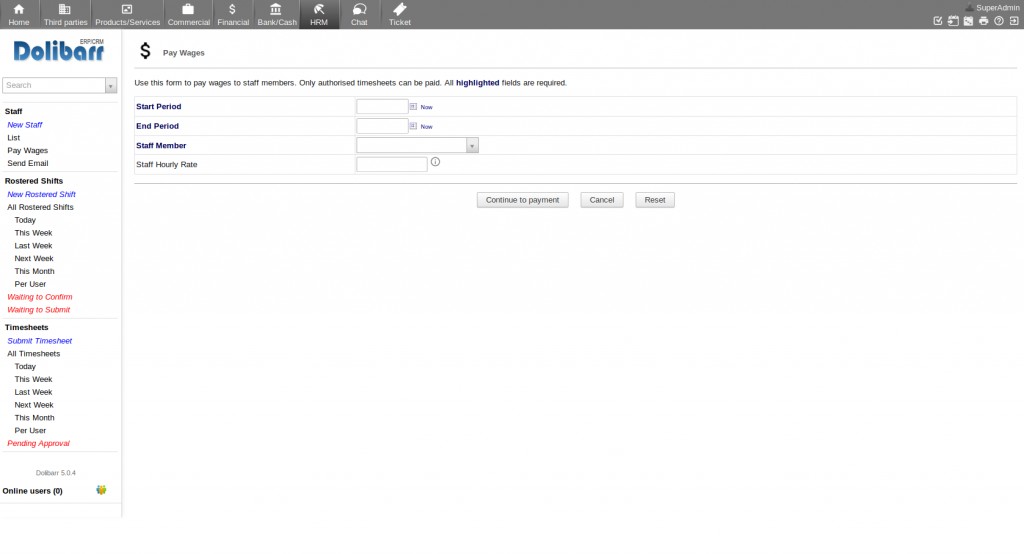Click the Cancel button

pos(601,200)
